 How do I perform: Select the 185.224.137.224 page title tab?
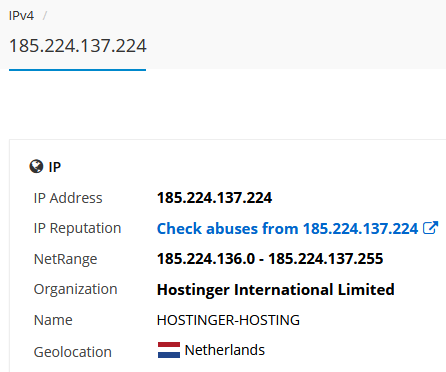point(78,46)
